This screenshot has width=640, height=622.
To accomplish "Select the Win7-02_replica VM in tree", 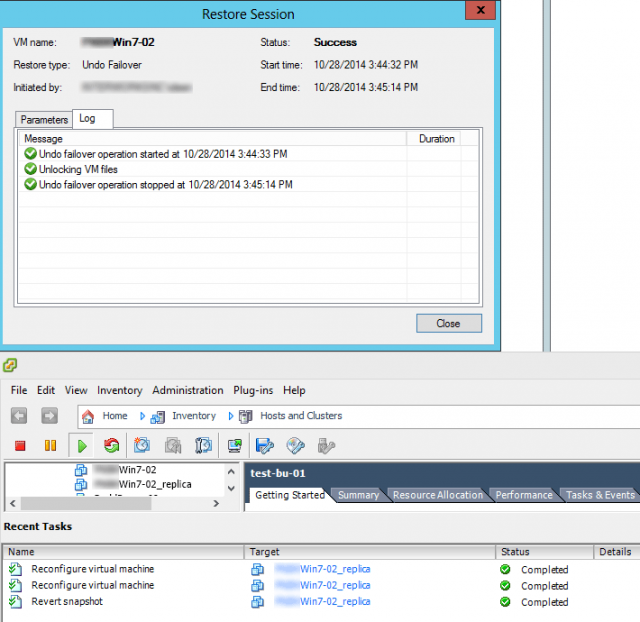I will click(x=154, y=484).
